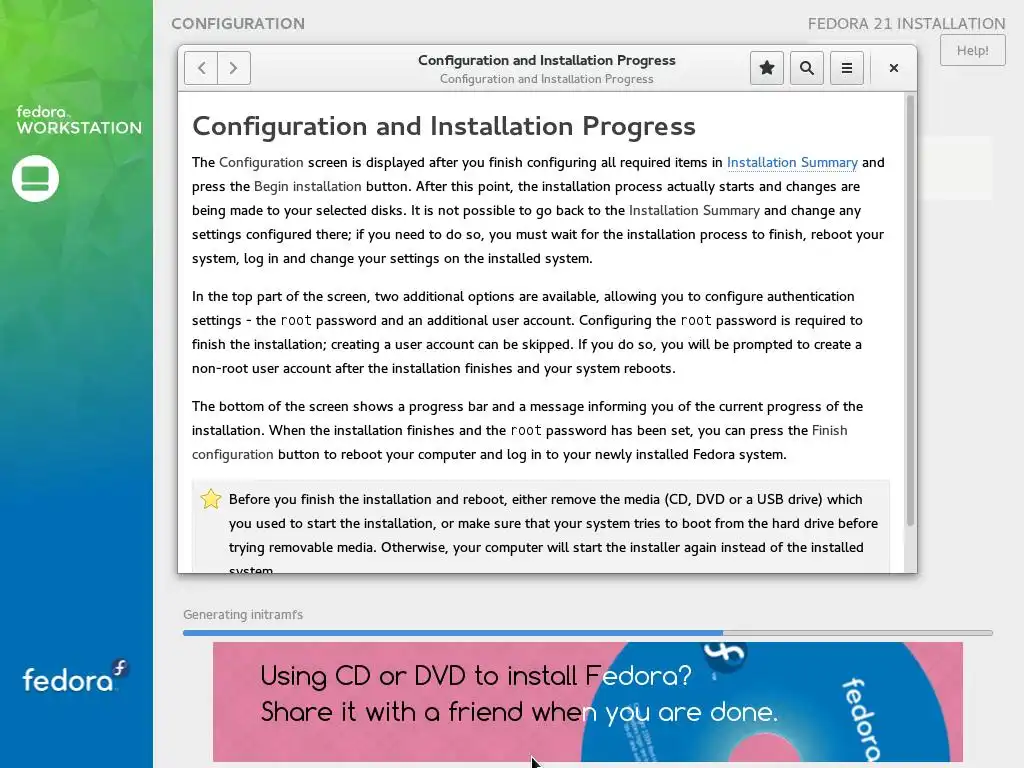
Task: Click the installation progress bar
Action: pos(588,633)
